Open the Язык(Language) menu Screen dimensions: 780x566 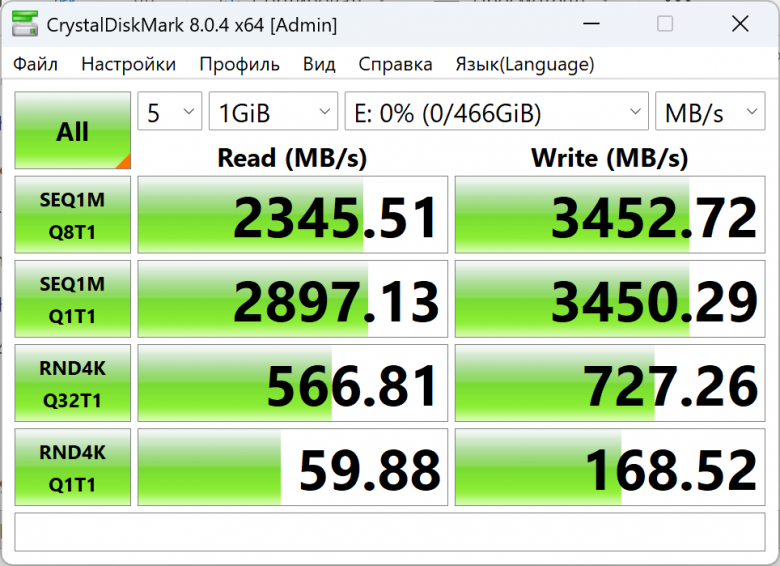click(x=525, y=64)
